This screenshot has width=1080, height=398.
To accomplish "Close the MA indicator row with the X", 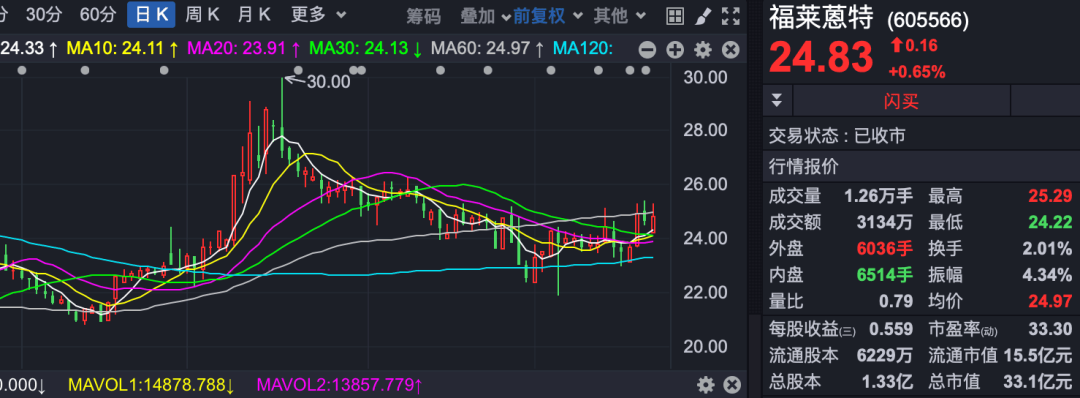I will click(x=730, y=50).
